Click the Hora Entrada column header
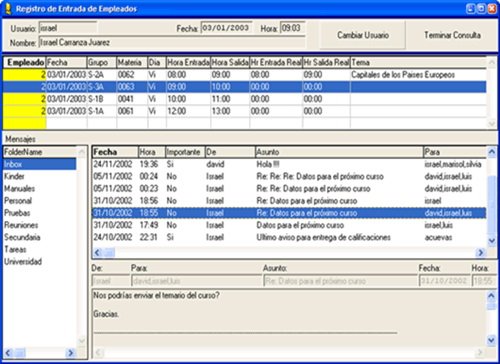 [x=188, y=62]
